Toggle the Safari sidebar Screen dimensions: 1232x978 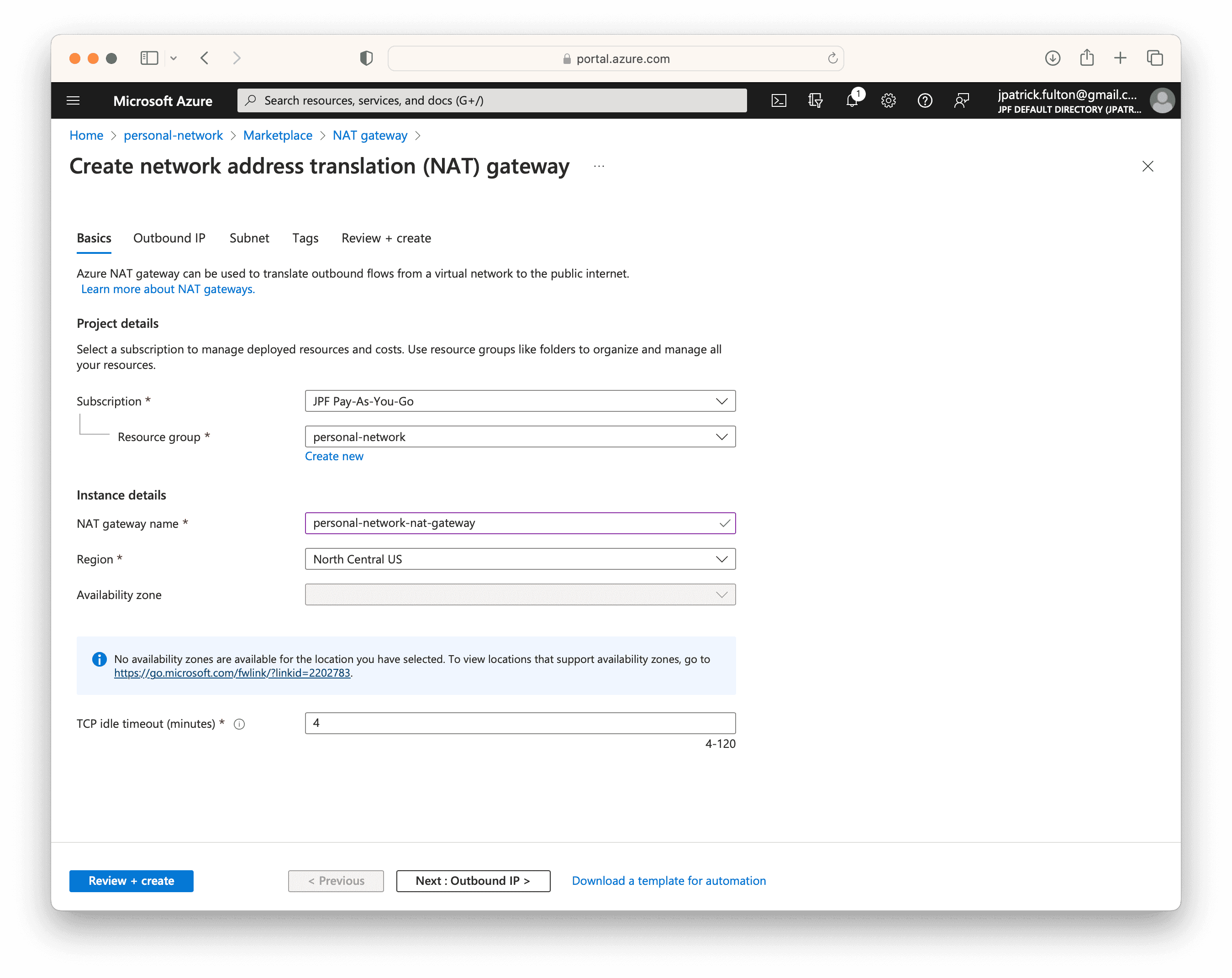click(149, 58)
